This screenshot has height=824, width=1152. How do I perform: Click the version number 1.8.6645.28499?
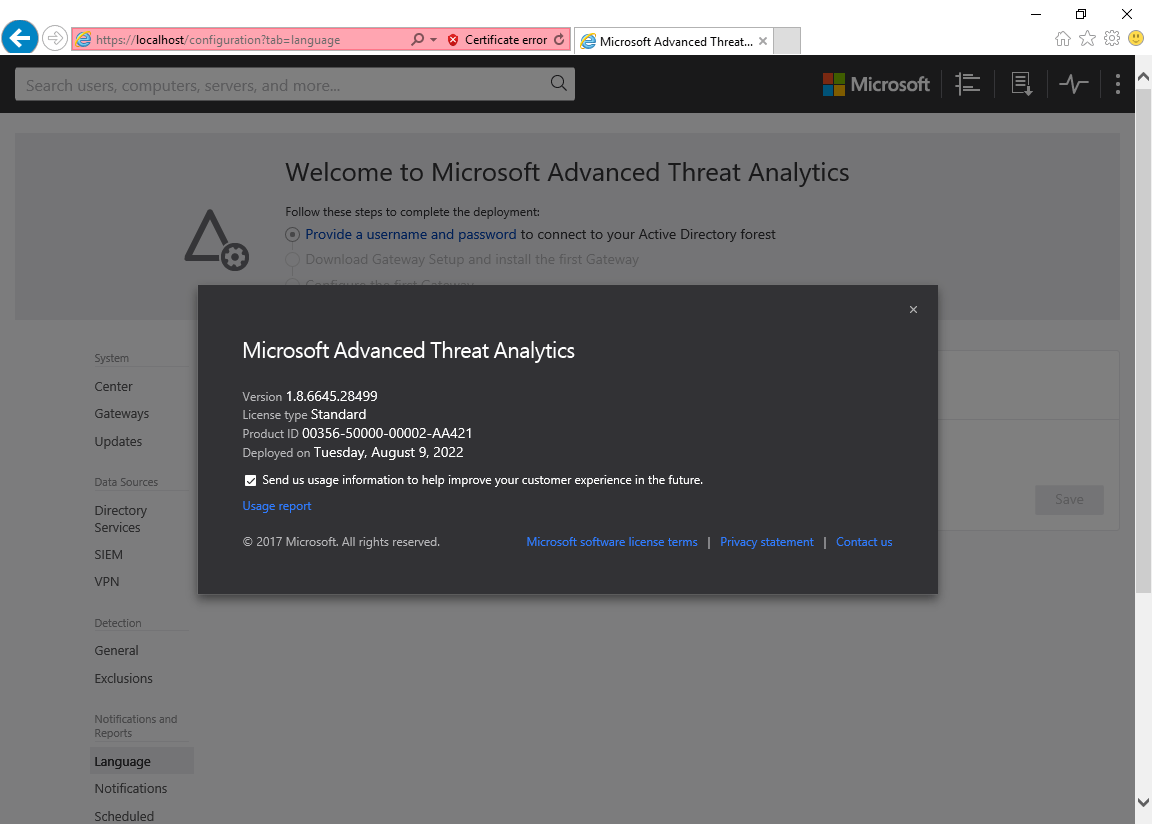tap(331, 396)
